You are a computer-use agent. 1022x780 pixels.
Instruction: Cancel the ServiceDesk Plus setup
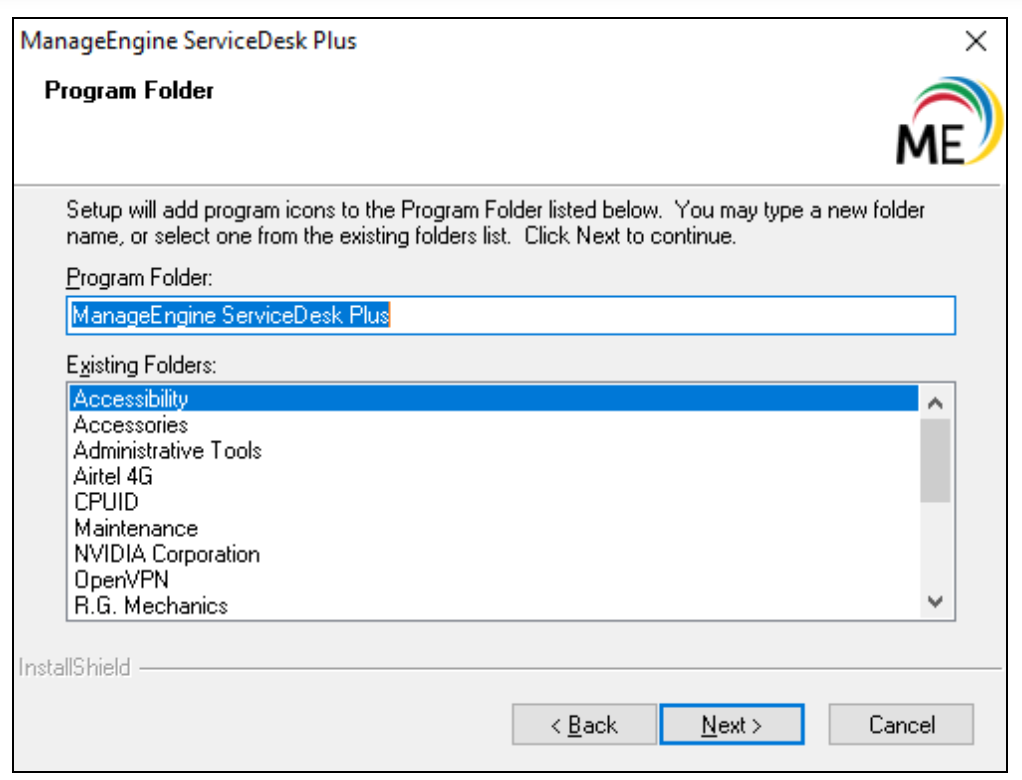point(901,725)
